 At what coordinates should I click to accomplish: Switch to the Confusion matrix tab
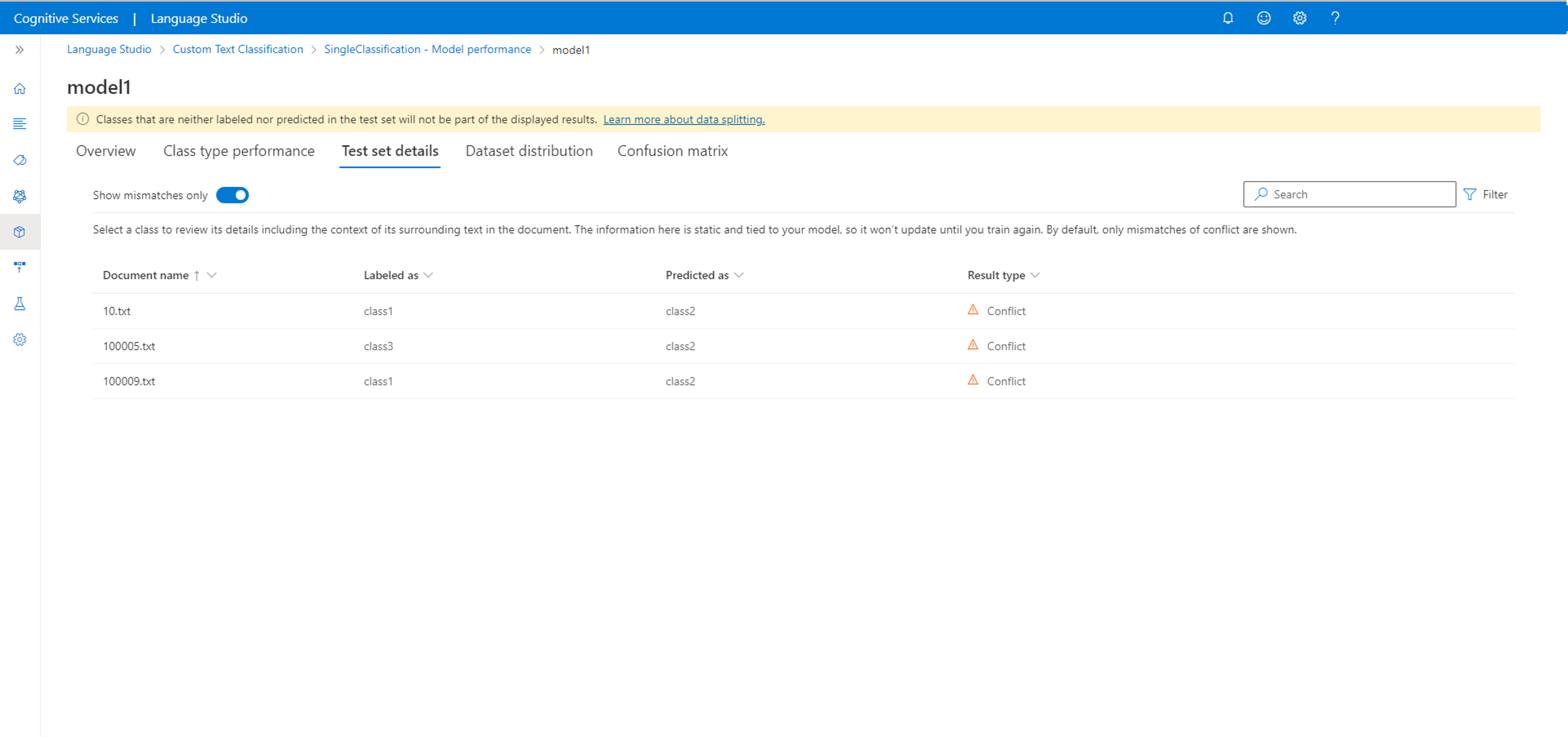(x=672, y=151)
